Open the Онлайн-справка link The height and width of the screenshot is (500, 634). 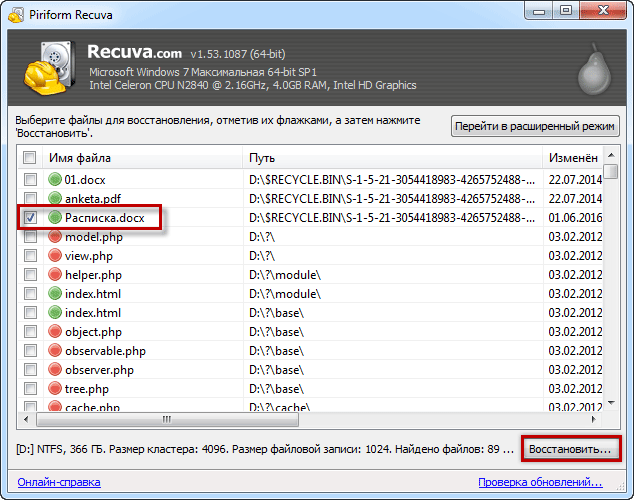58,482
